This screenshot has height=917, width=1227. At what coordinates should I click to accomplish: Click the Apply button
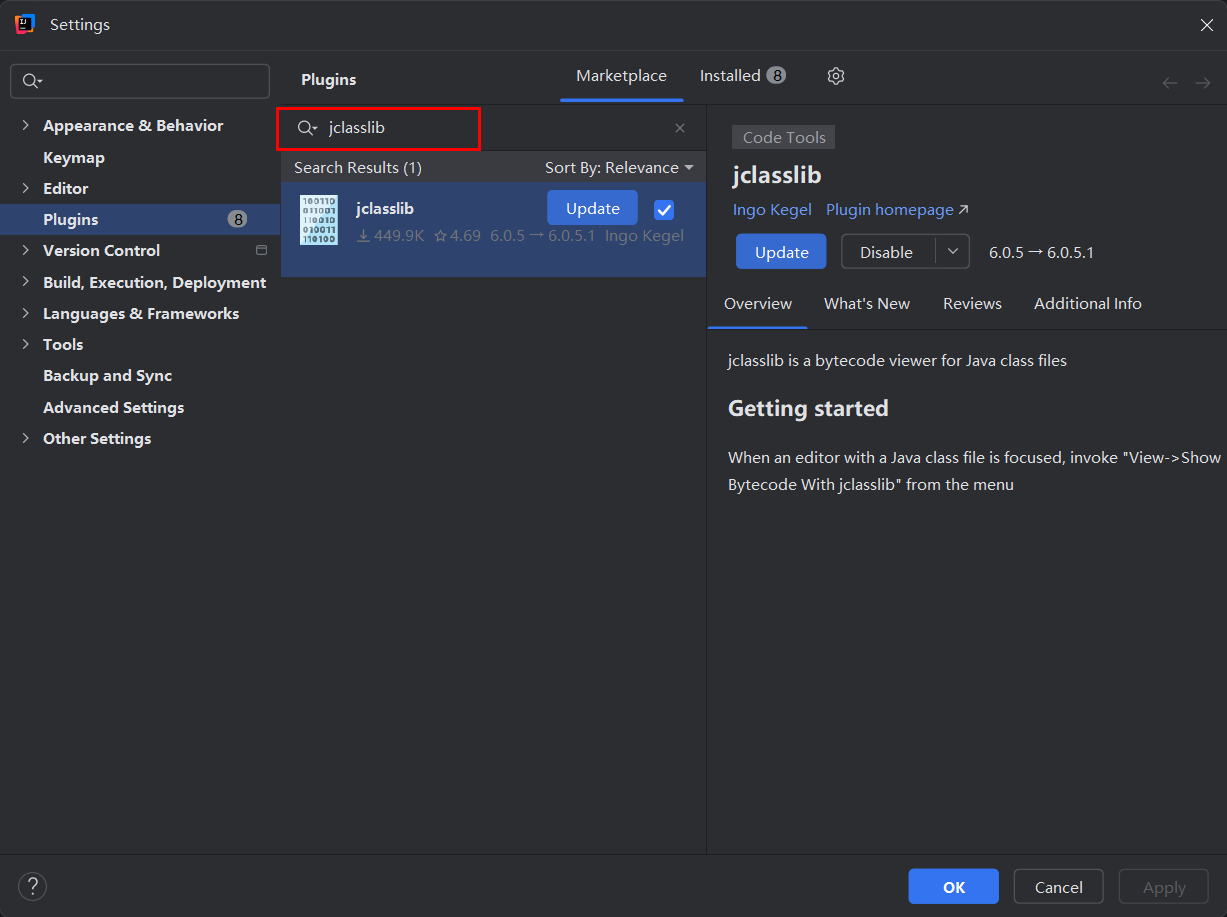(x=1164, y=887)
